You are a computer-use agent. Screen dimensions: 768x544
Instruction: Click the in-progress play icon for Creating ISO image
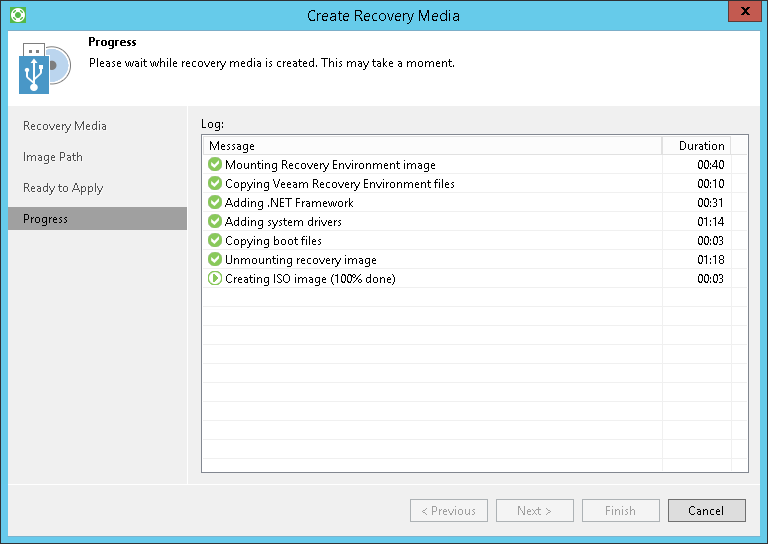(214, 279)
